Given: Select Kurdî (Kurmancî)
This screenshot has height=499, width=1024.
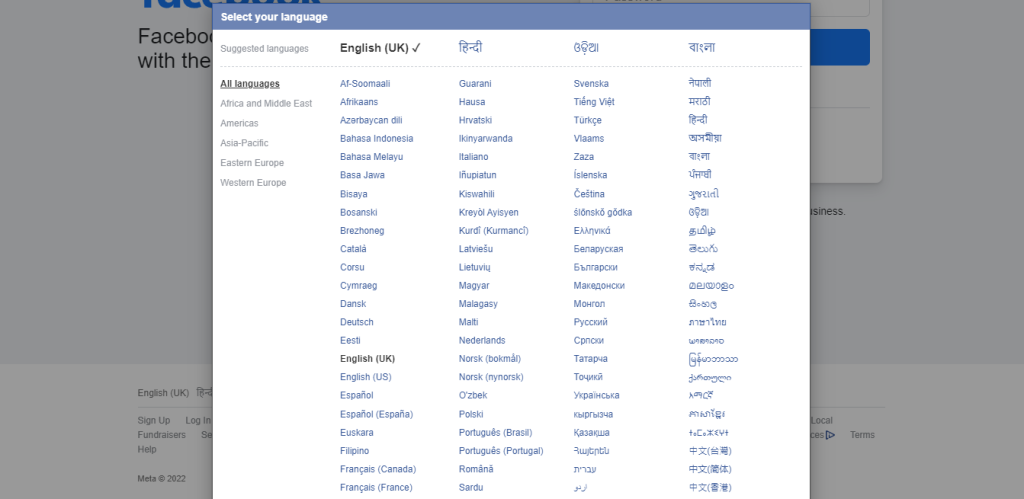Looking at the screenshot, I should pos(494,231).
